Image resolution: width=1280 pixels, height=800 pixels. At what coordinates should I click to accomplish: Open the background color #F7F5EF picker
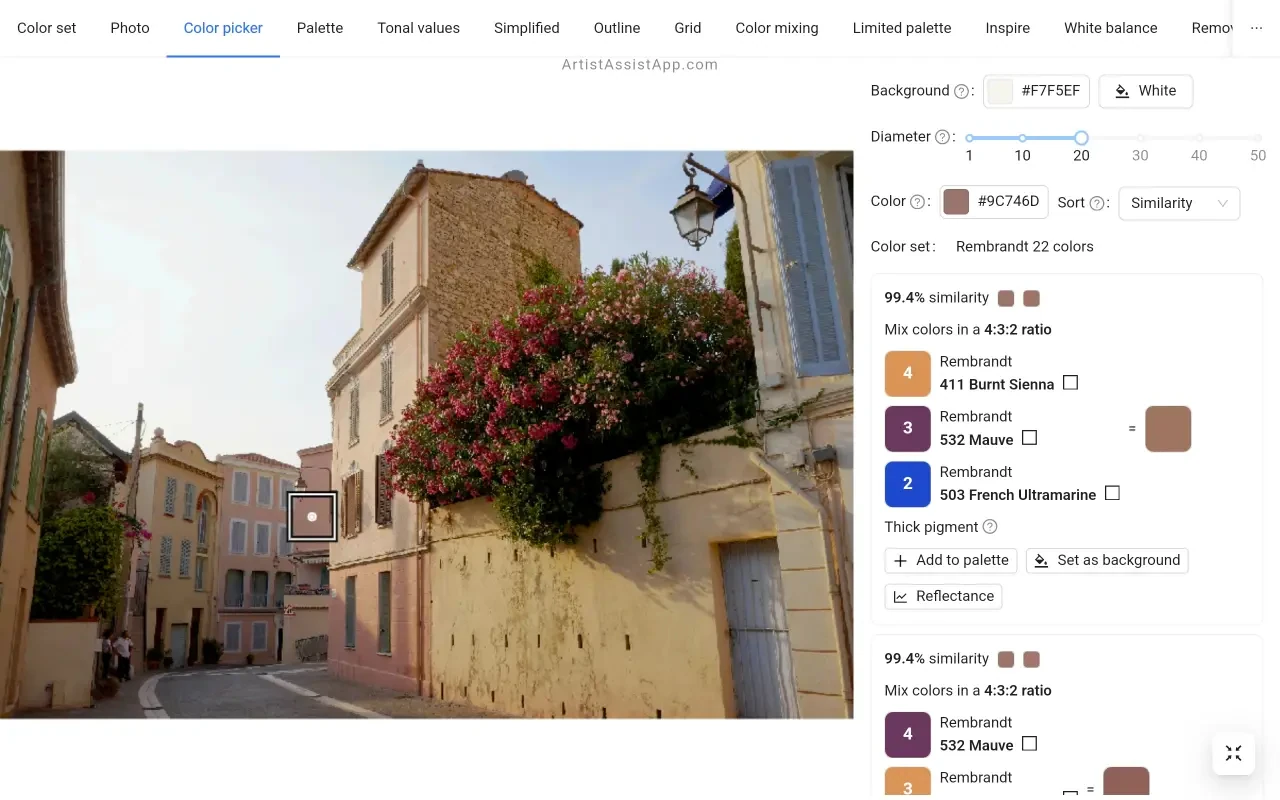(x=1036, y=91)
